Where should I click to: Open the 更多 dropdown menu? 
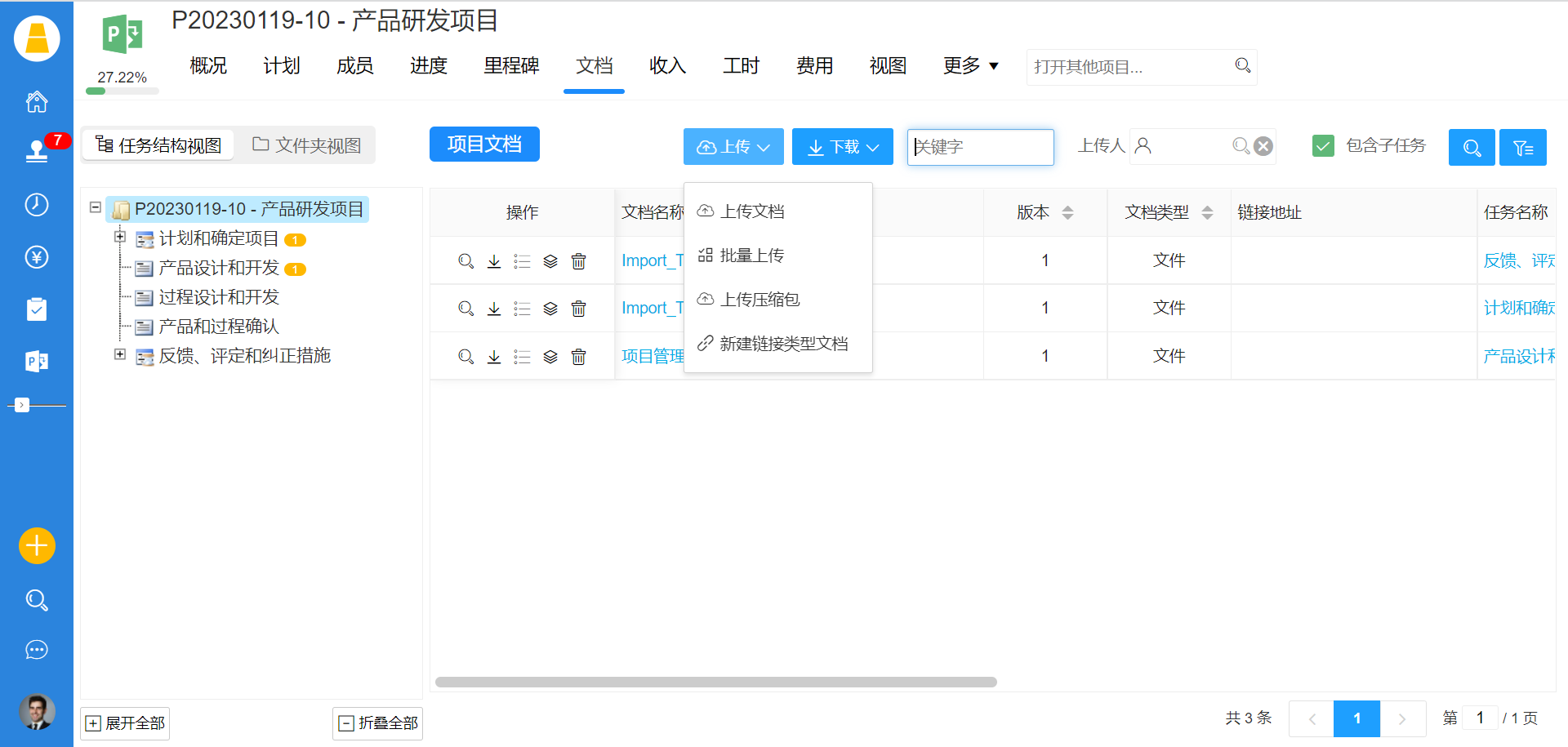(x=970, y=66)
